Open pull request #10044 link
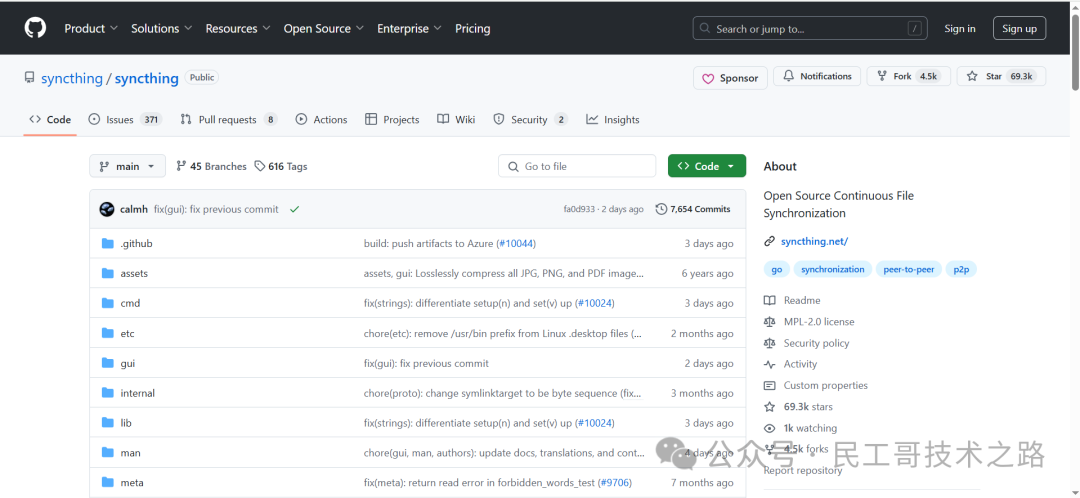The height and width of the screenshot is (498, 1080). [515, 244]
